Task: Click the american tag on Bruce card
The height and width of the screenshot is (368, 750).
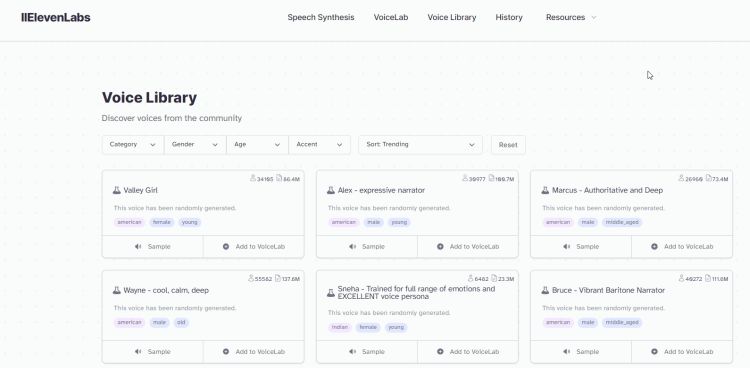Action: [558, 323]
